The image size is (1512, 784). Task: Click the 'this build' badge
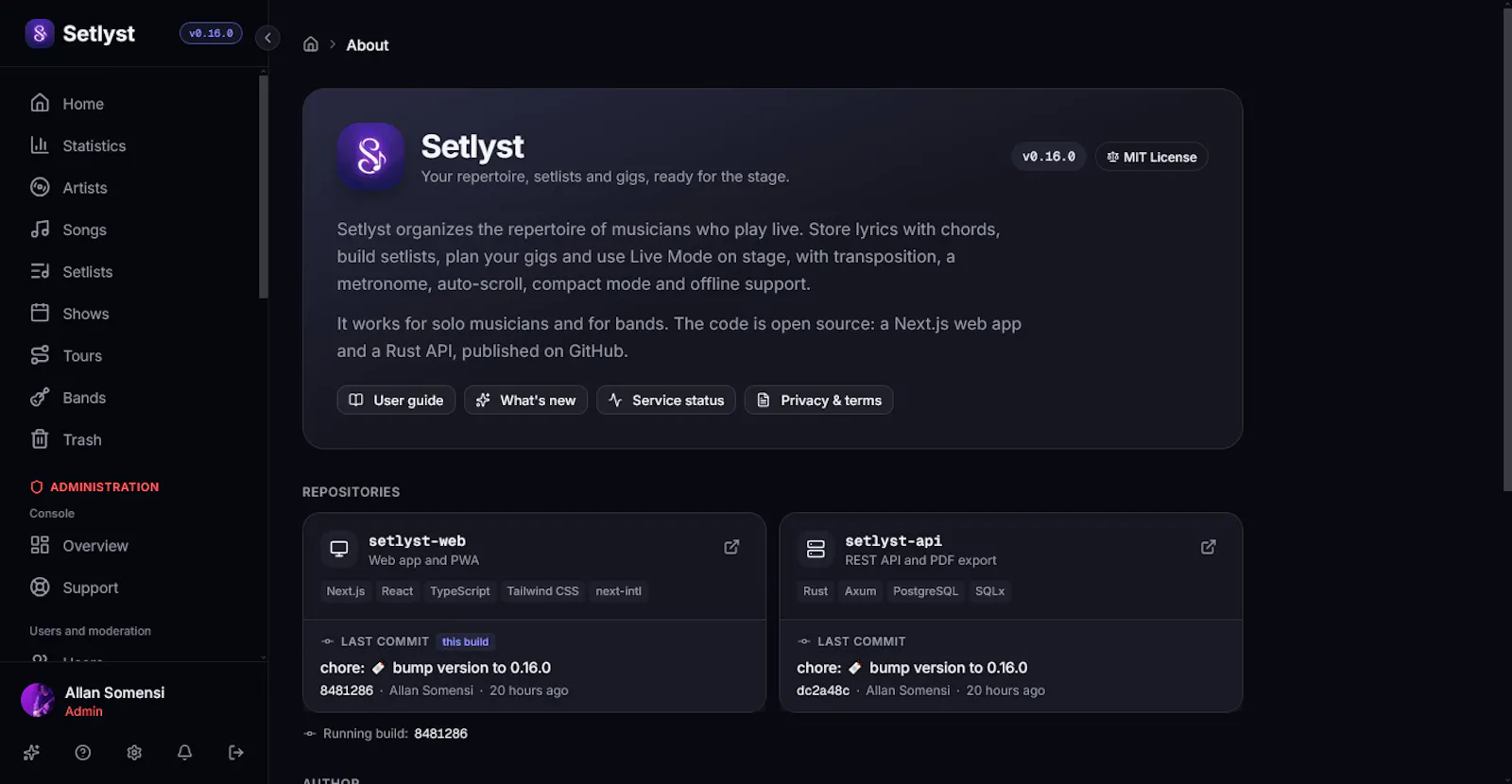point(465,641)
